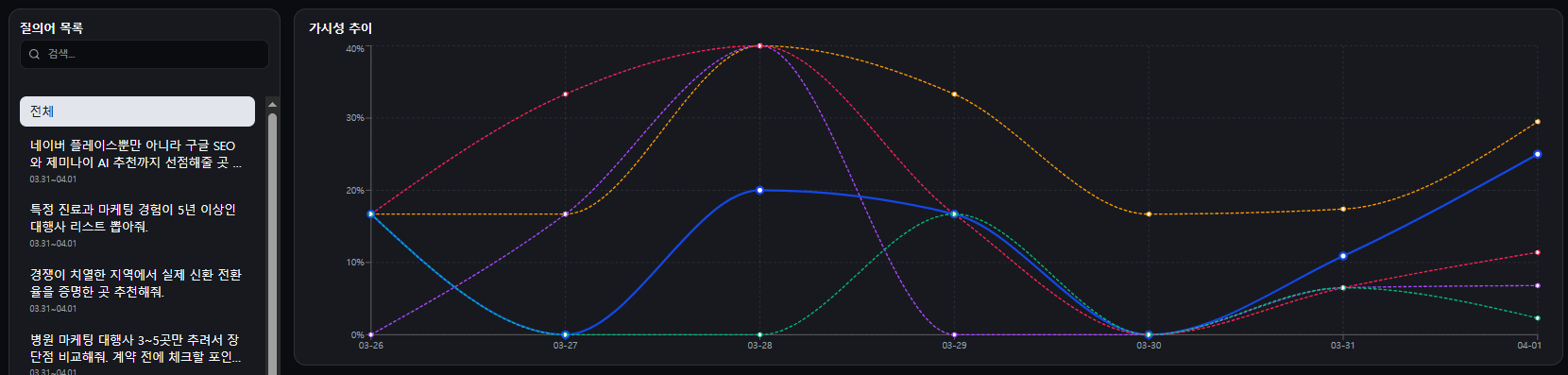Click the 질의어 목록 panel heading

[52, 28]
